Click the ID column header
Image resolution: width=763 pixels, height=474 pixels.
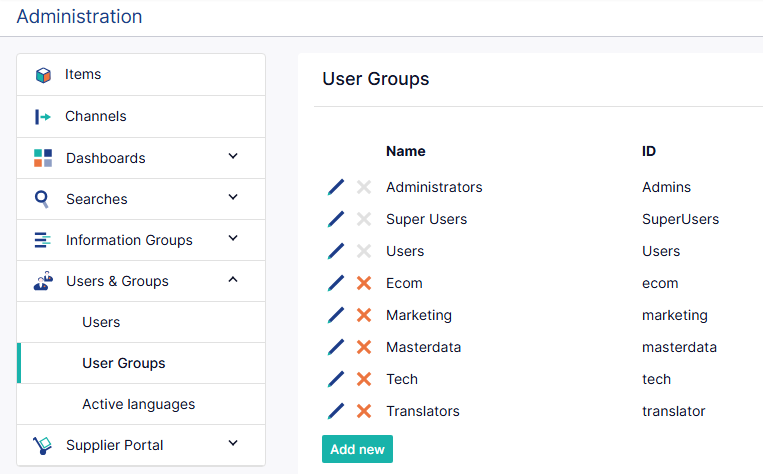(649, 151)
